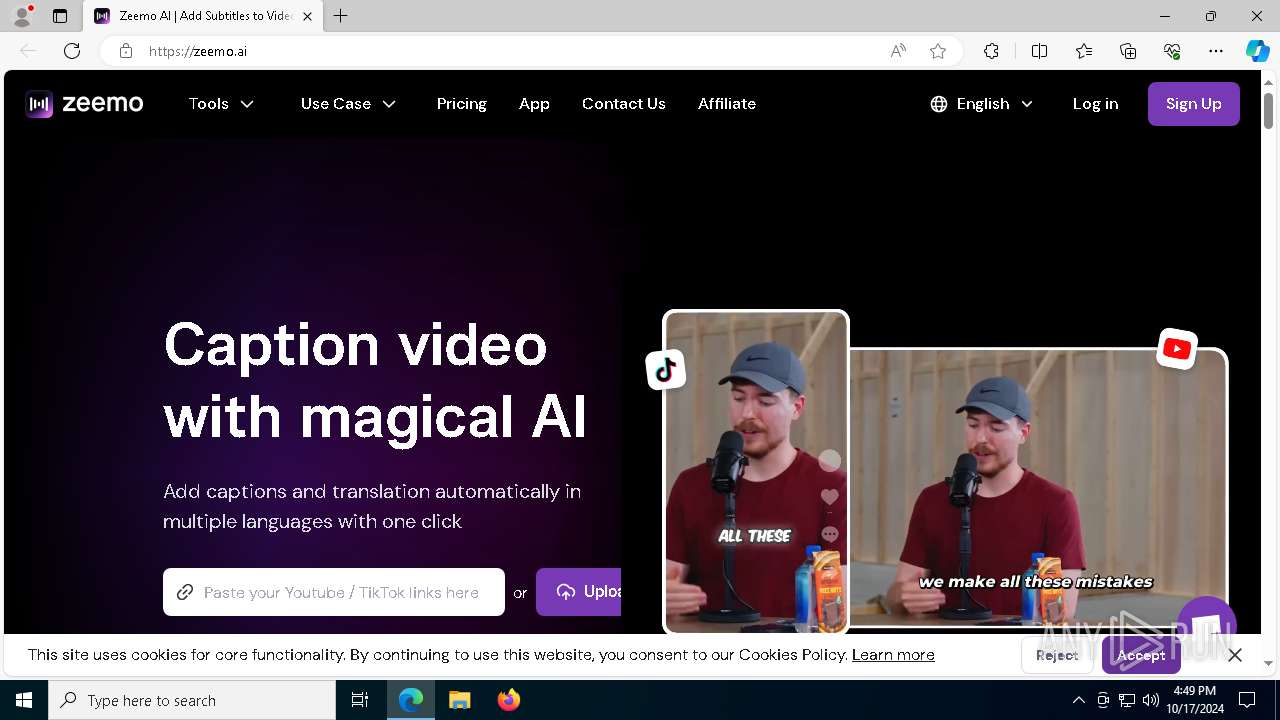This screenshot has height=720, width=1280.
Task: Open the Windows Start menu
Action: 24,700
